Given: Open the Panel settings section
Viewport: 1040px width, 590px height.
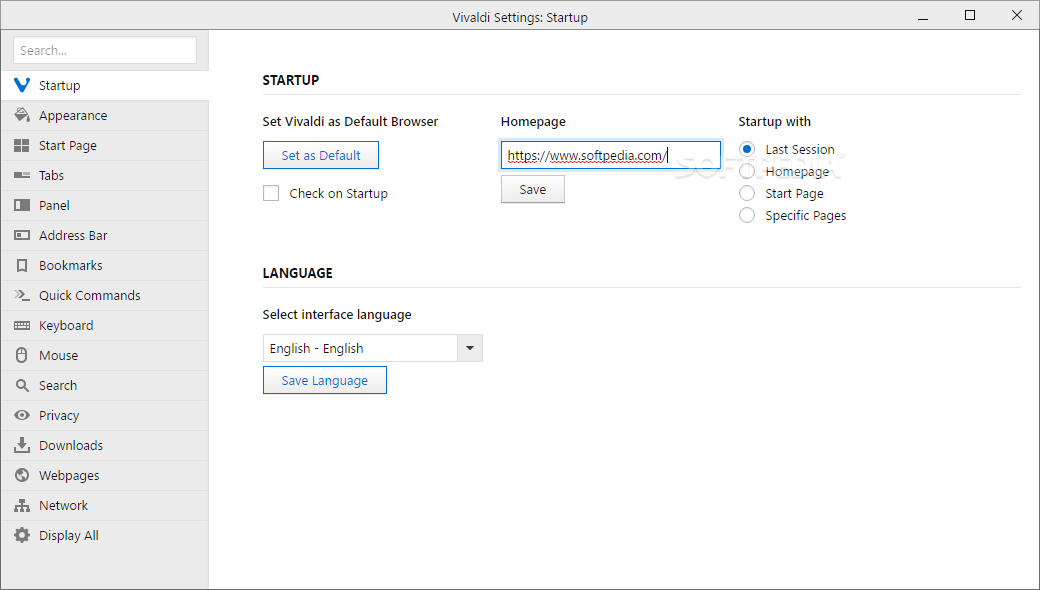Looking at the screenshot, I should click(x=105, y=206).
